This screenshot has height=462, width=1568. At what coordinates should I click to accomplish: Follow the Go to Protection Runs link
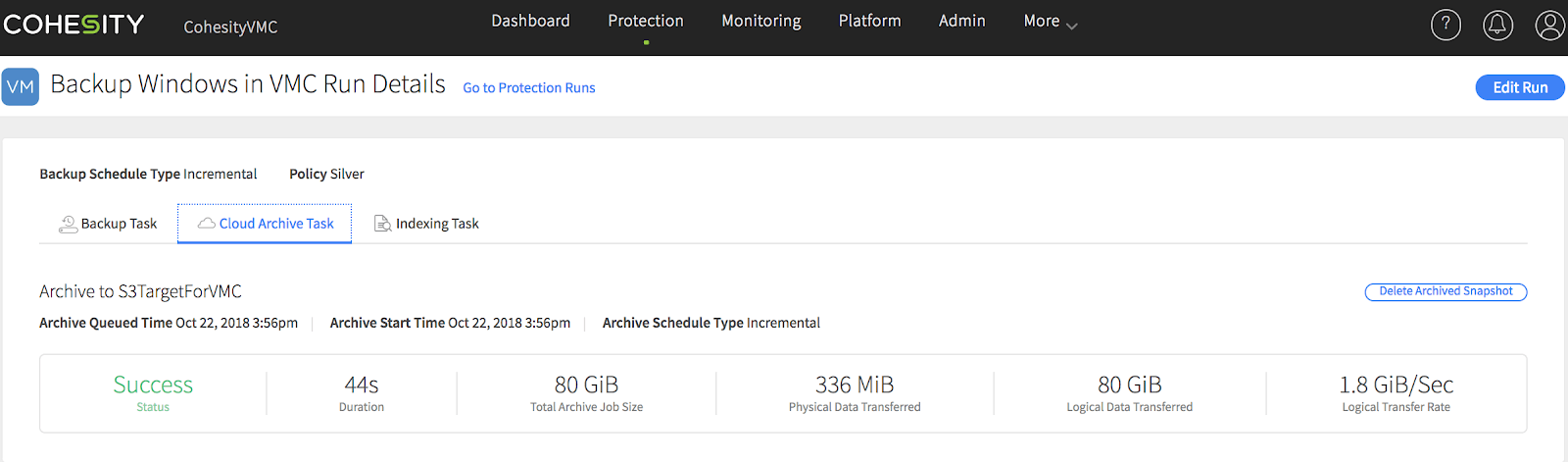(528, 88)
